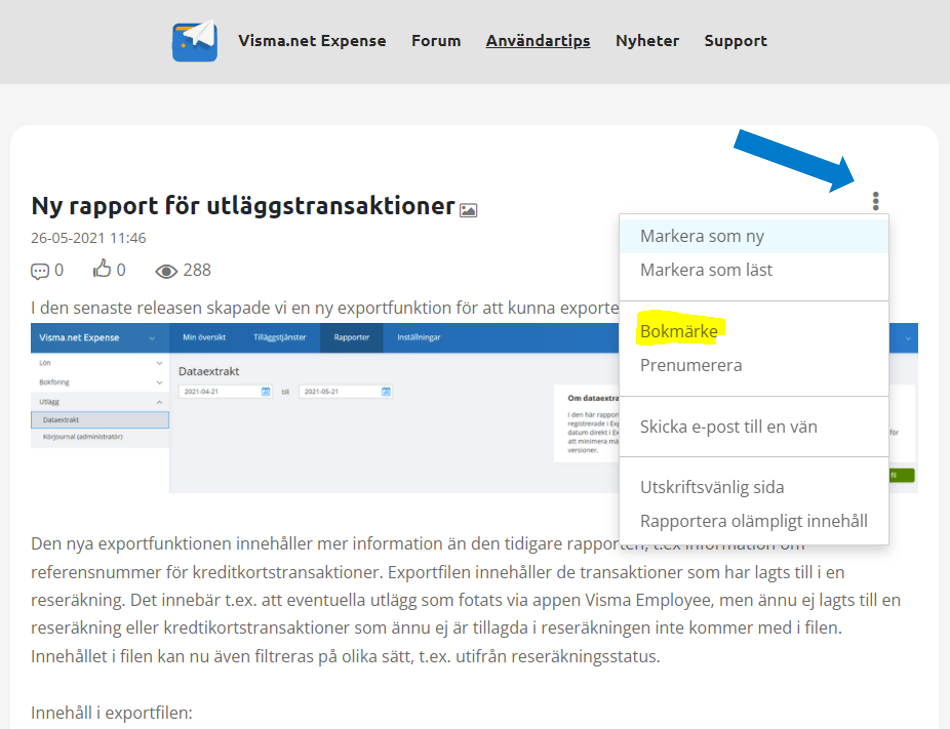
Task: Open the Support page
Action: click(x=736, y=41)
